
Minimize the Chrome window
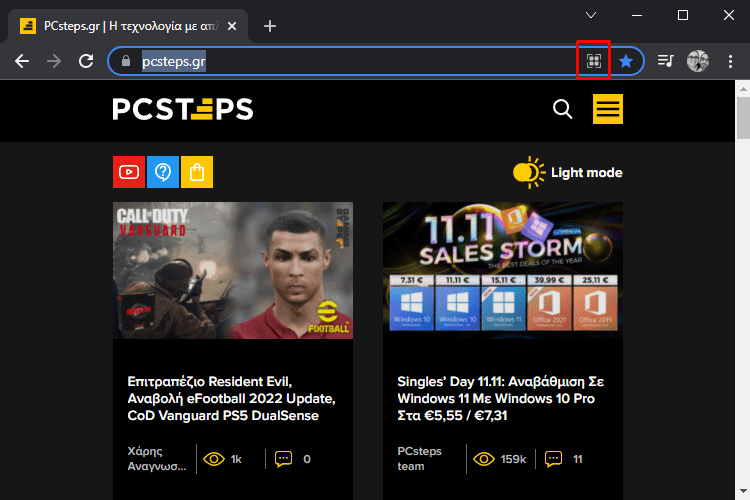tap(637, 15)
